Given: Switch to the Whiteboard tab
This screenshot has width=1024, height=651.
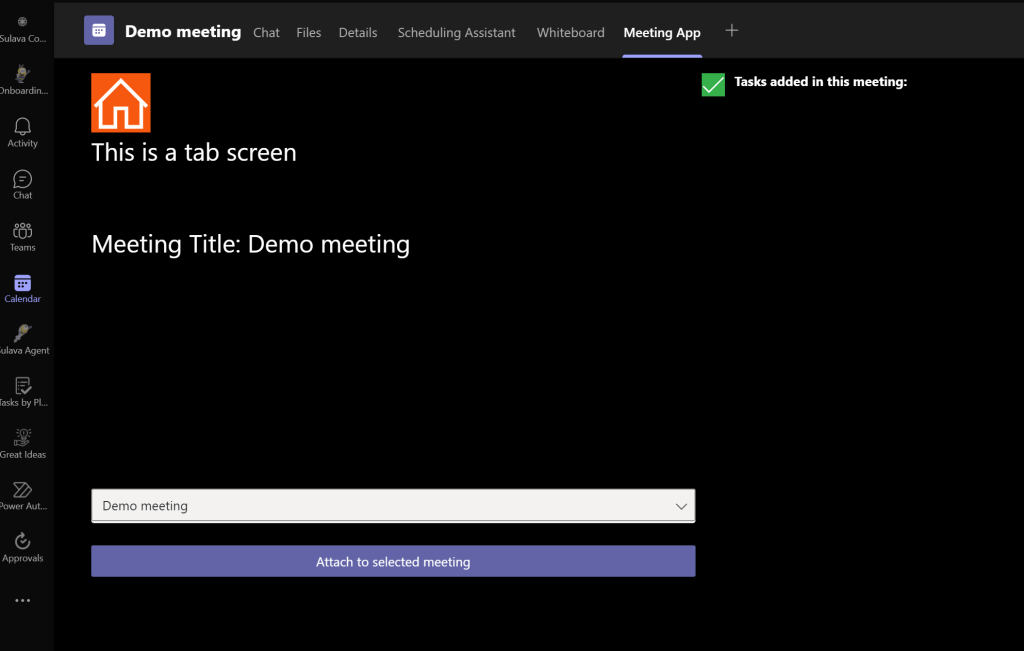Looking at the screenshot, I should point(570,32).
